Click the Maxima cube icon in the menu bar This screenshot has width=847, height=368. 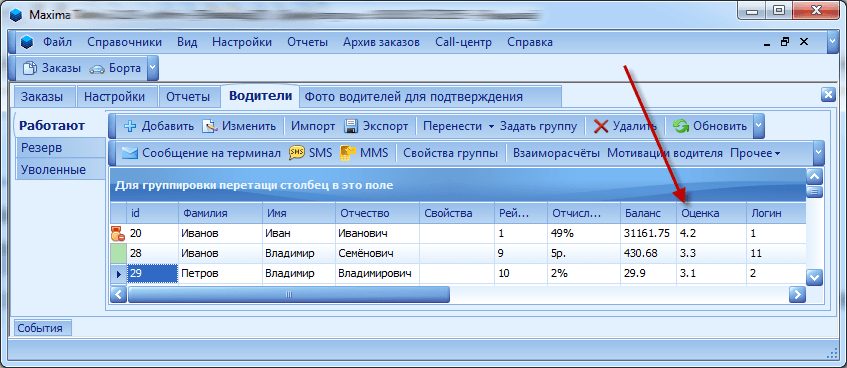27,43
